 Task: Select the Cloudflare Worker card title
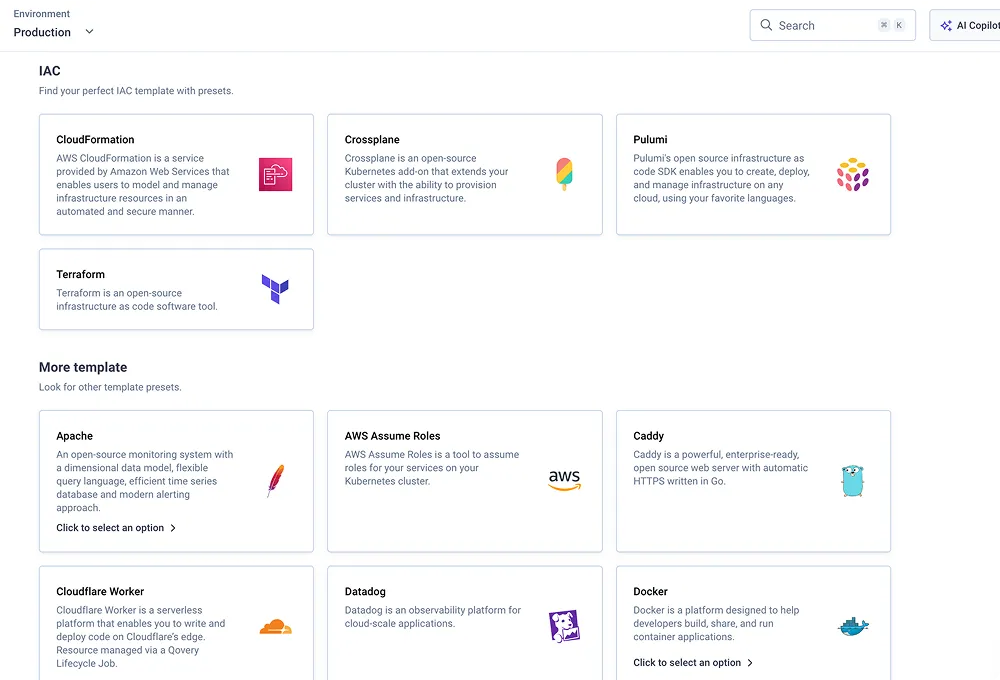[x=100, y=591]
